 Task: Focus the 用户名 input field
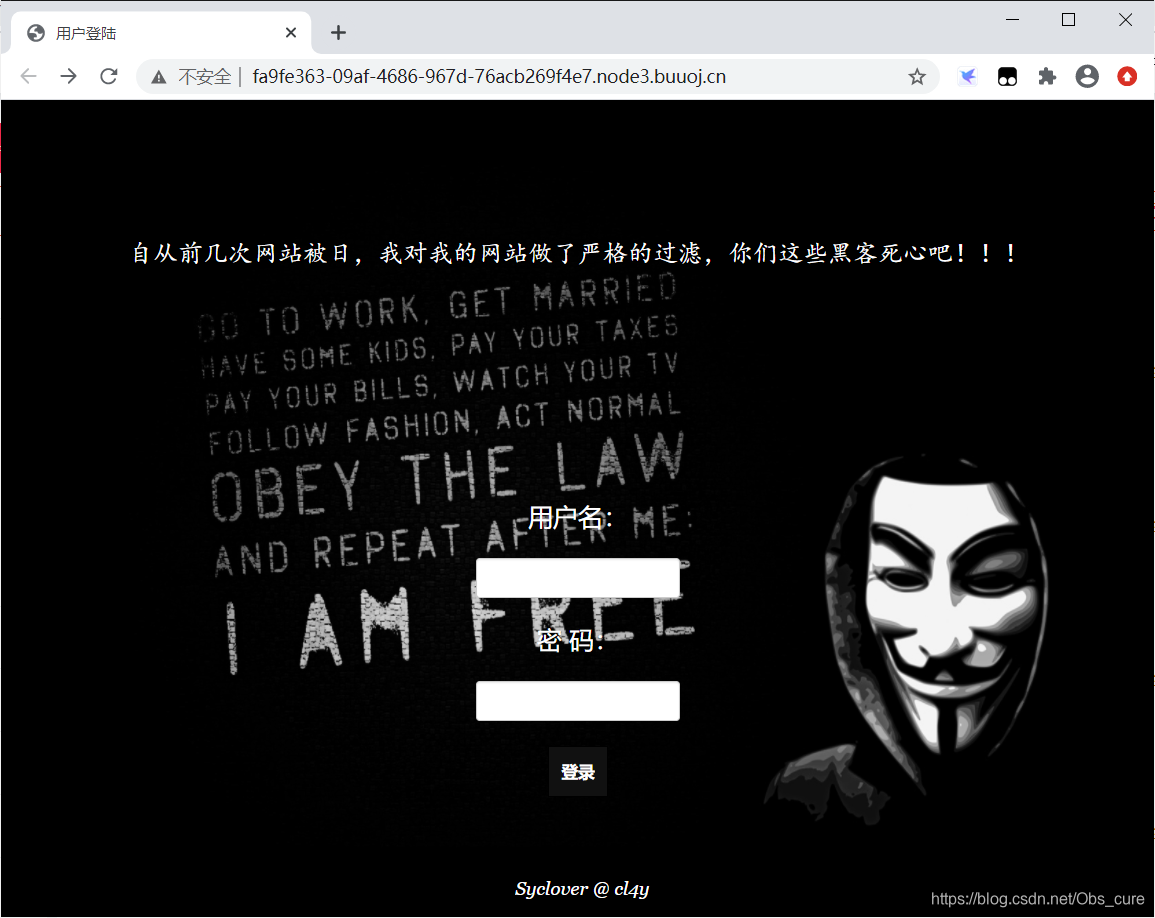pos(578,578)
